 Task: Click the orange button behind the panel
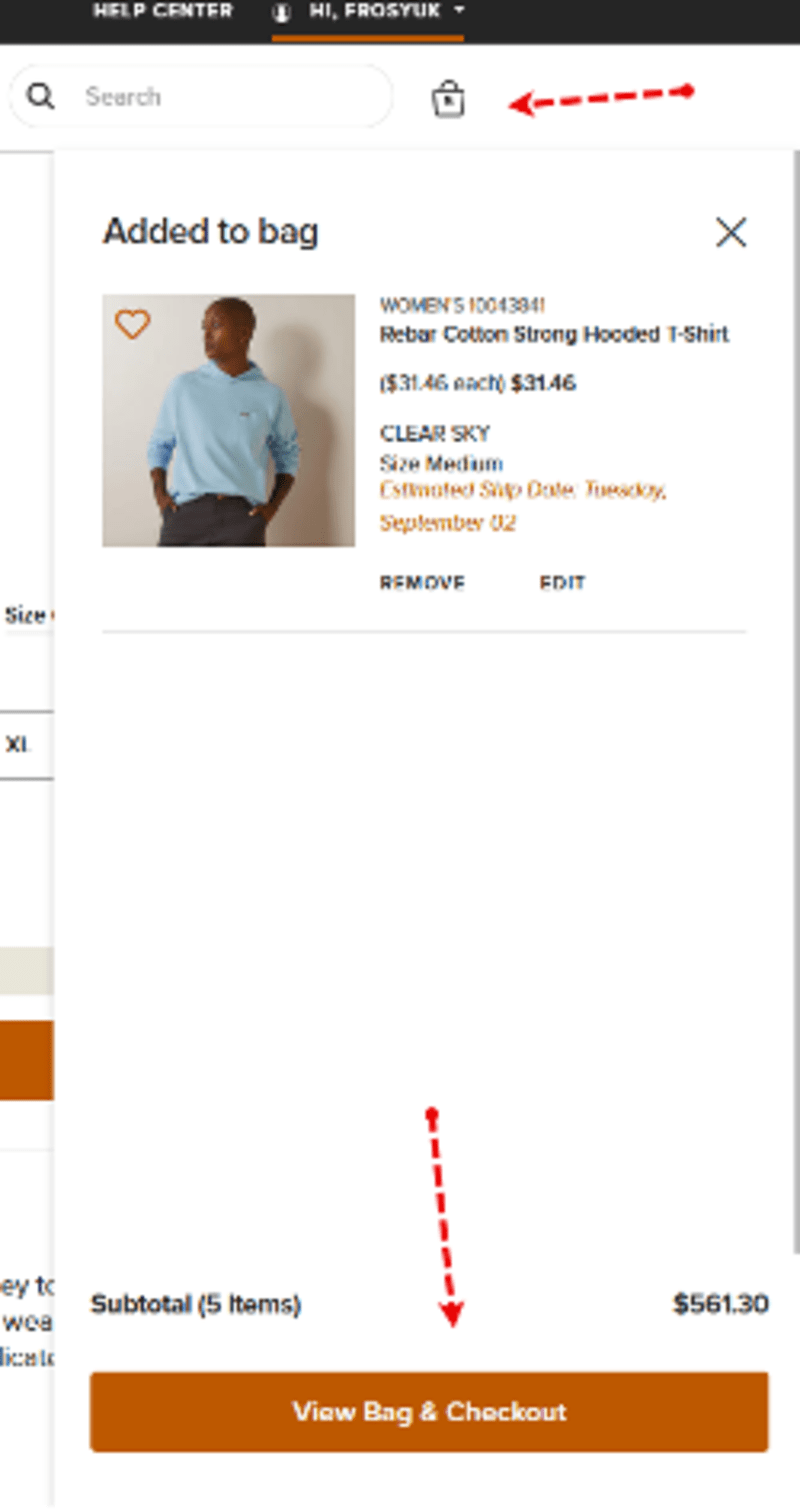coord(26,1060)
